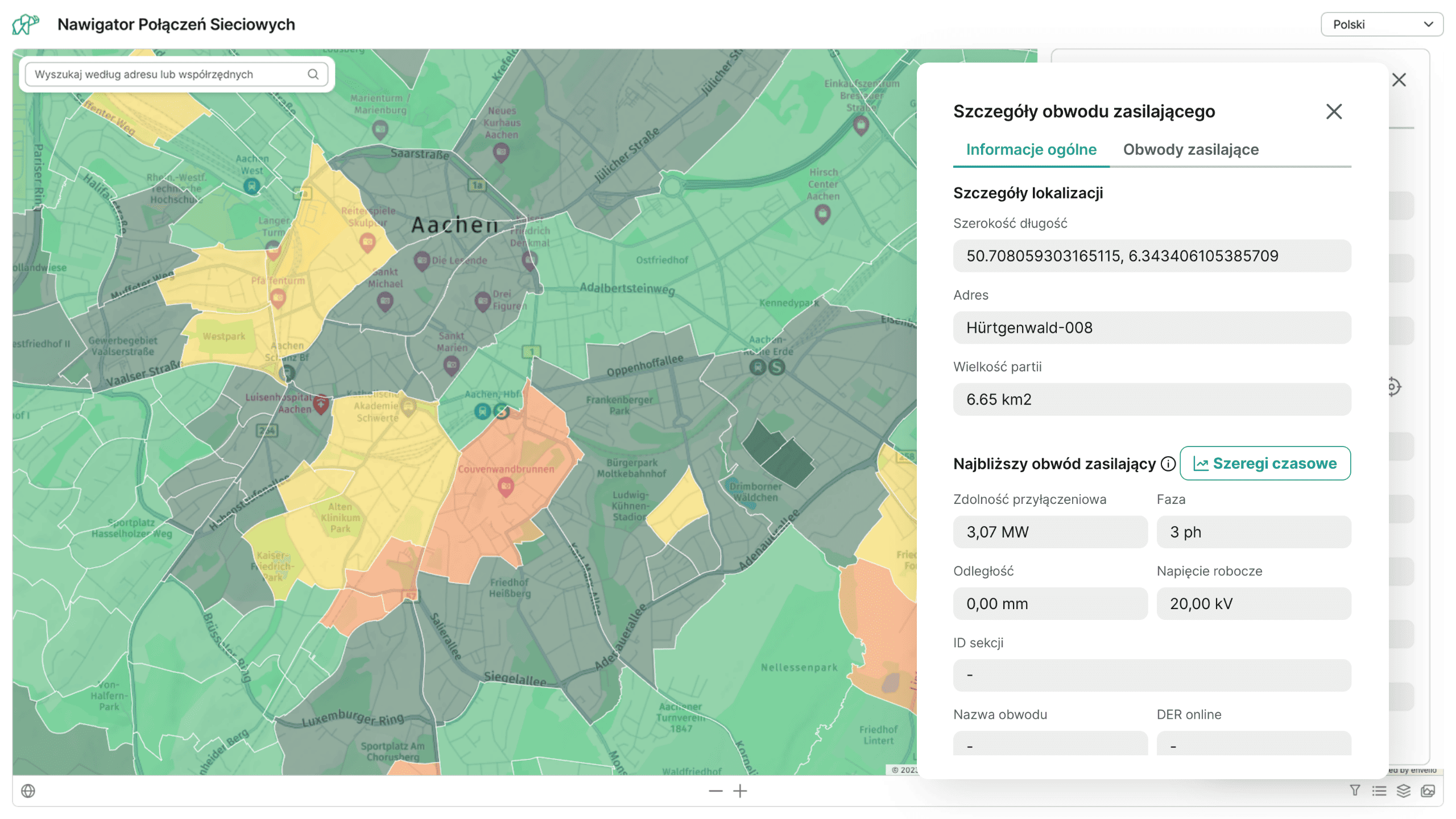Zoom out with the minus icon

(715, 791)
